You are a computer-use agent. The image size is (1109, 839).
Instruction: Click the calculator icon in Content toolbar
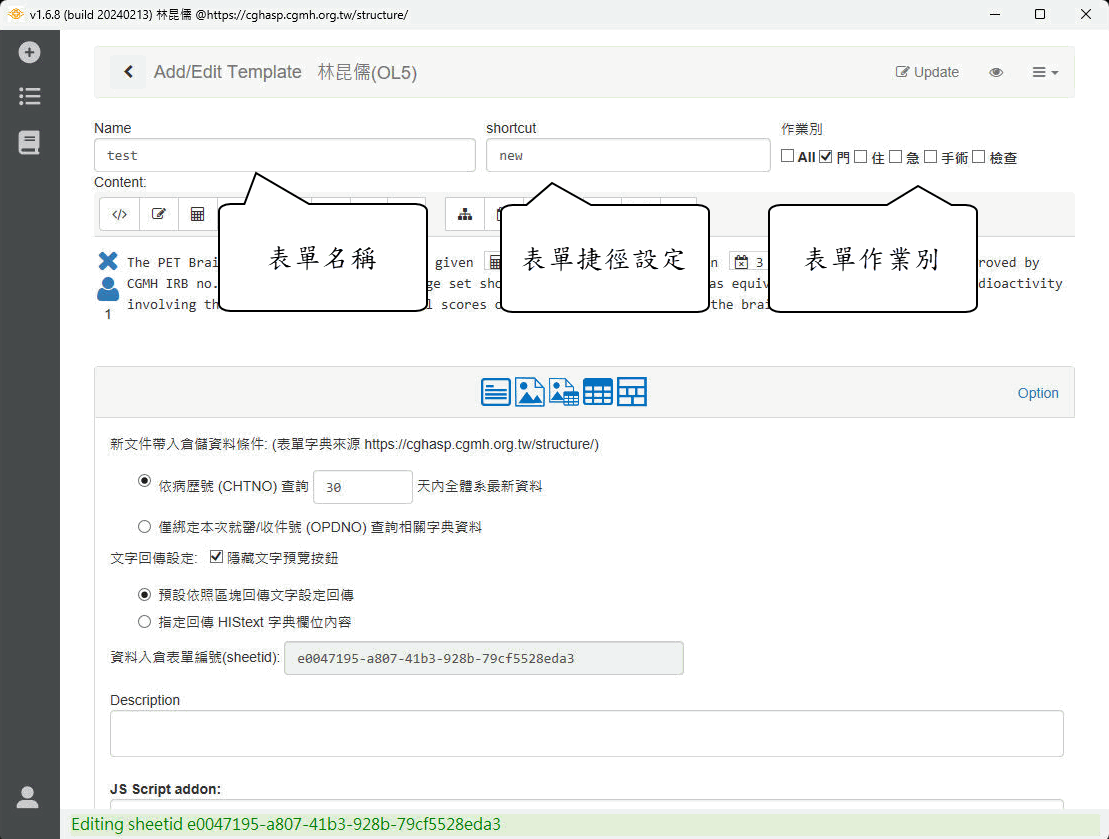197,214
